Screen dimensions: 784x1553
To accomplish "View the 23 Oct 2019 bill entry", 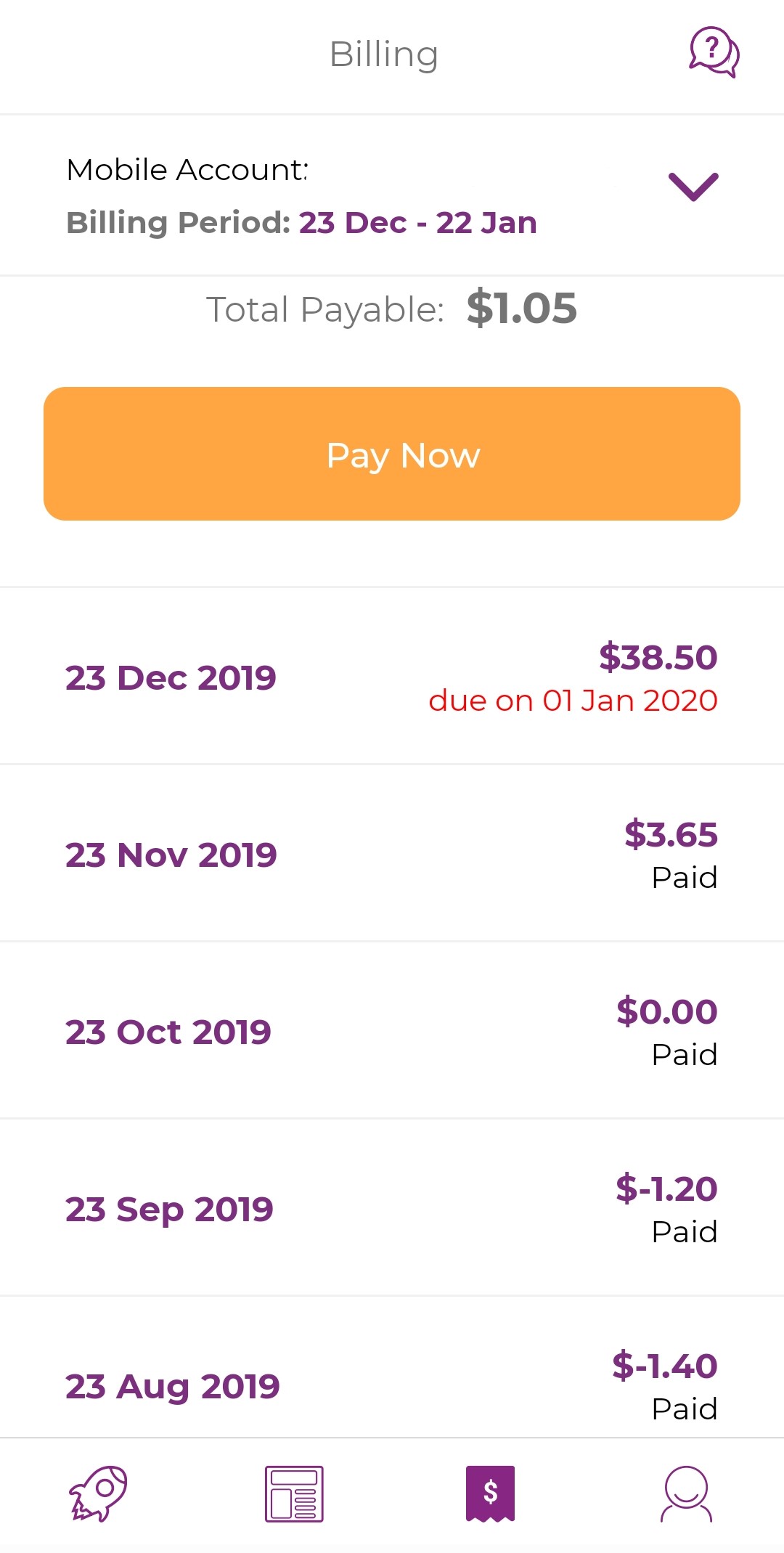I will click(168, 1032).
